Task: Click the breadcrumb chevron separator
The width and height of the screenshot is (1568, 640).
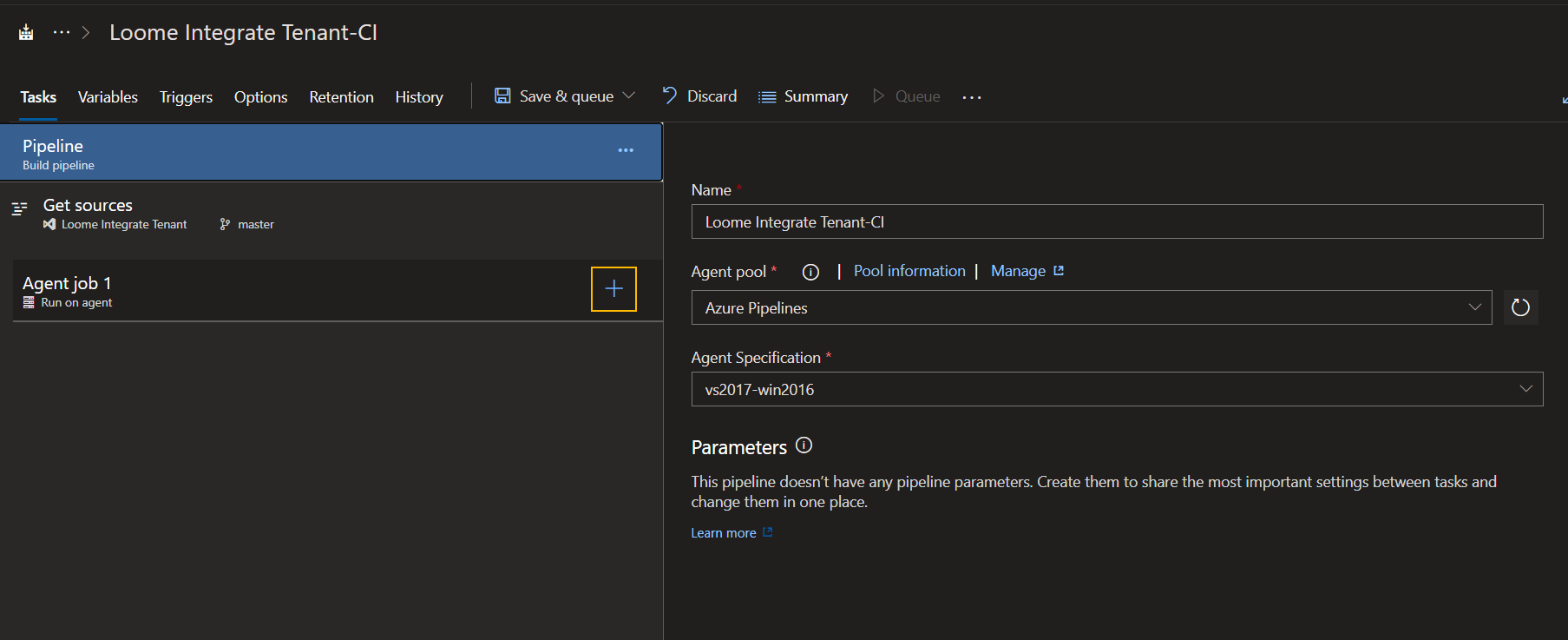Action: pos(86,32)
